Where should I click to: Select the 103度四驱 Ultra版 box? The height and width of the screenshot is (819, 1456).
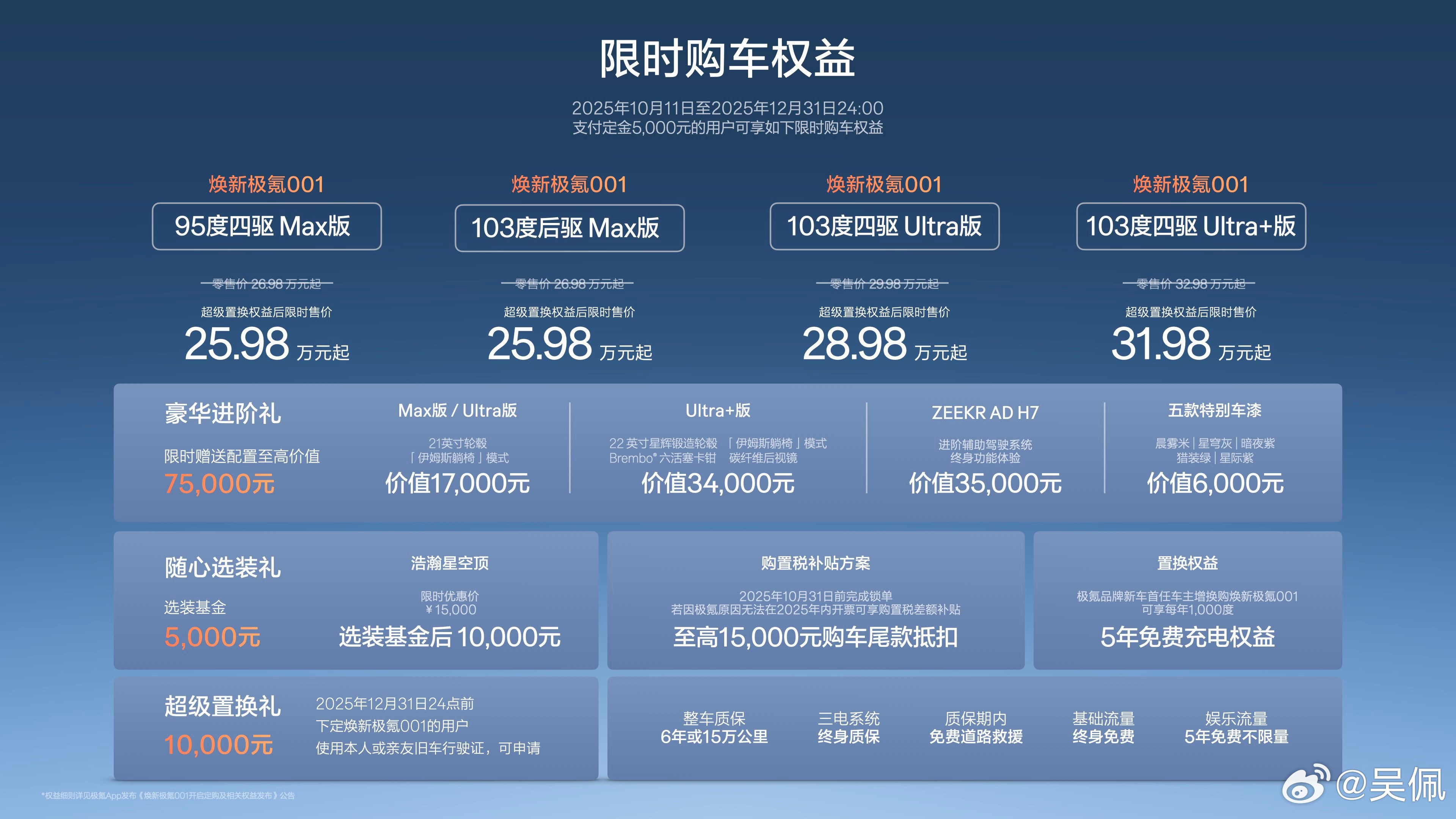tap(884, 226)
